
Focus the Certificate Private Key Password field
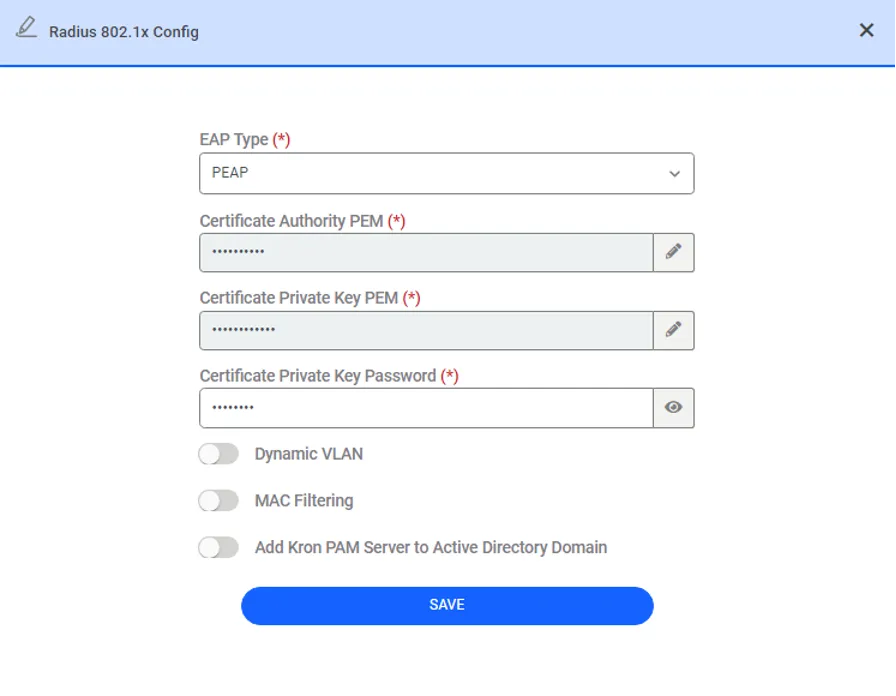pyautogui.click(x=426, y=408)
